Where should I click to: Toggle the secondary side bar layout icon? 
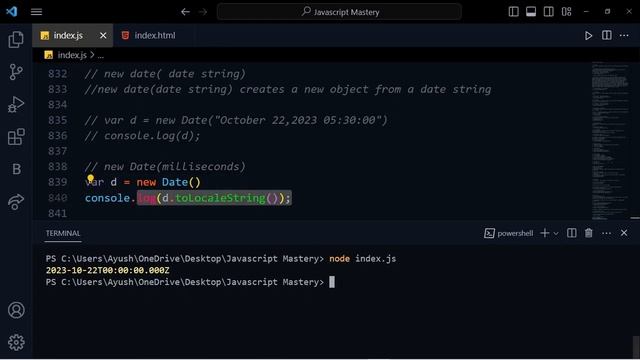click(x=549, y=11)
